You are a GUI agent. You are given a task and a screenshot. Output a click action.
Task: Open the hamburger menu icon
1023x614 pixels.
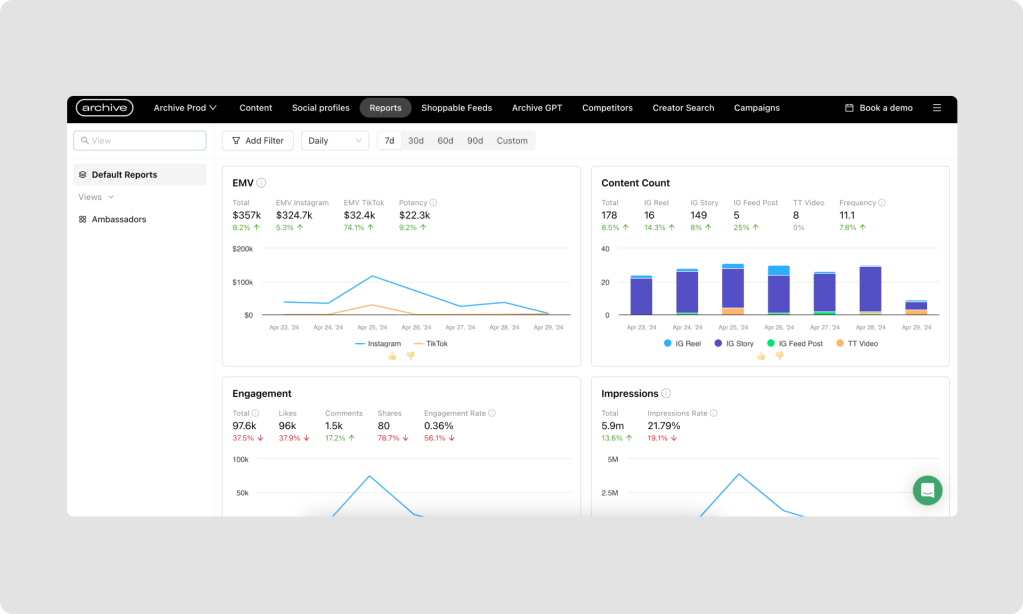pyautogui.click(x=937, y=108)
